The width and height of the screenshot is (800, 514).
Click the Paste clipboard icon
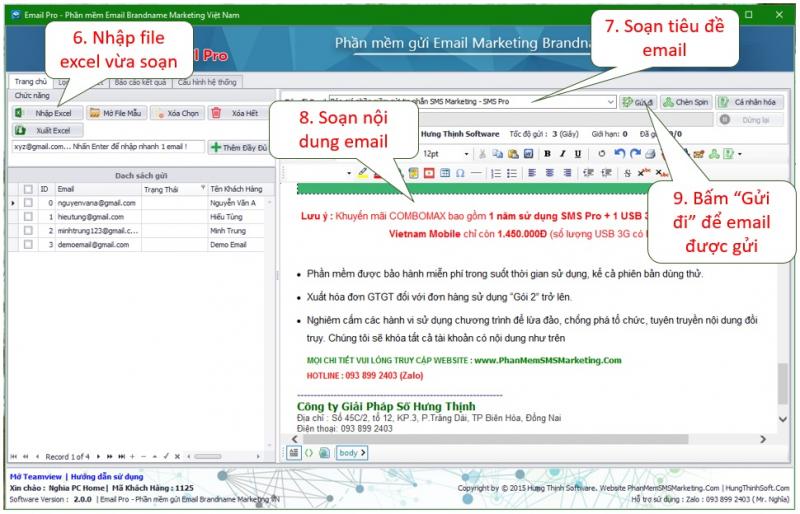click(513, 154)
